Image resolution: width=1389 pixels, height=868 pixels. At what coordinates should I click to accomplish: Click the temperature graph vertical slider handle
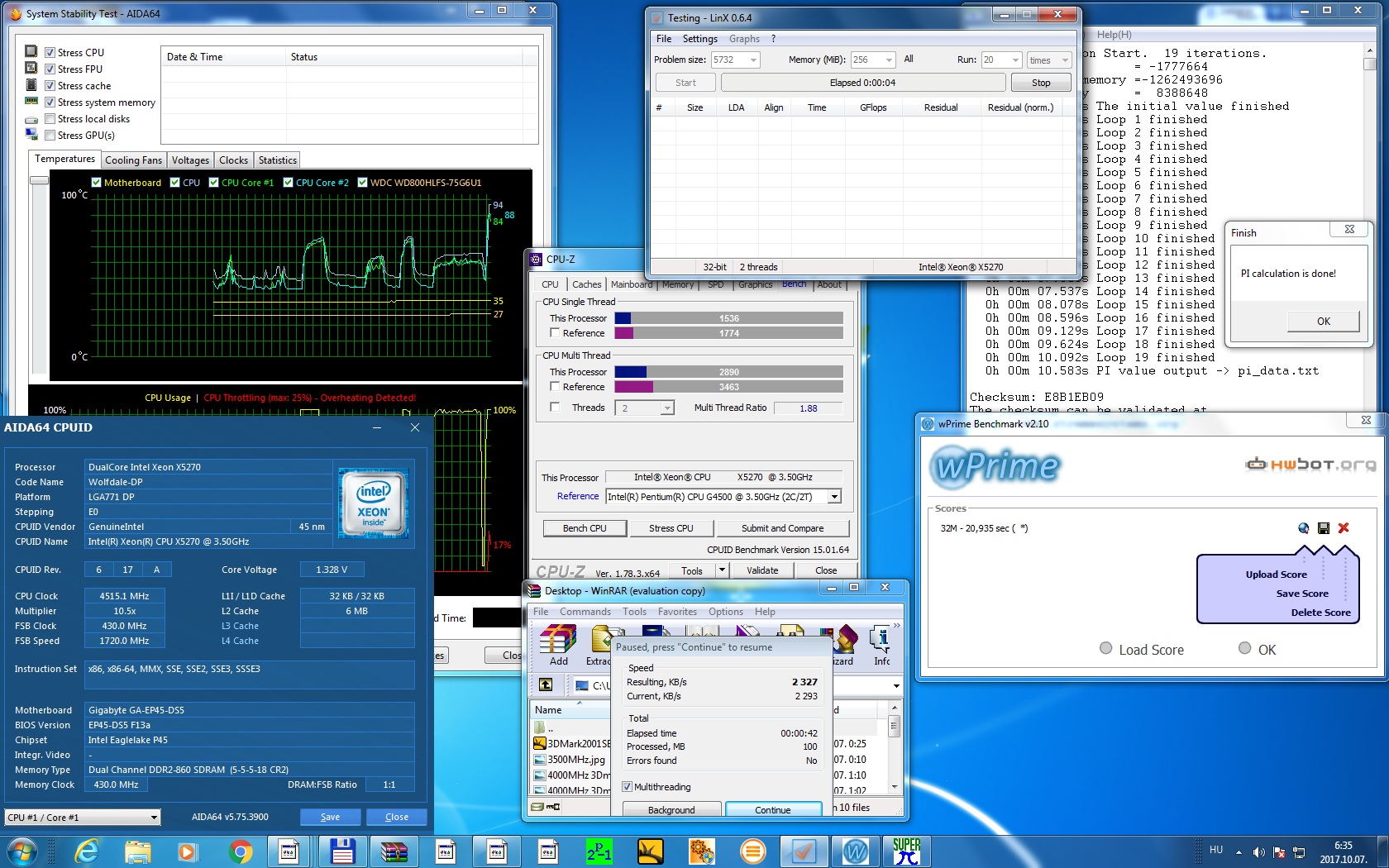coord(39,180)
